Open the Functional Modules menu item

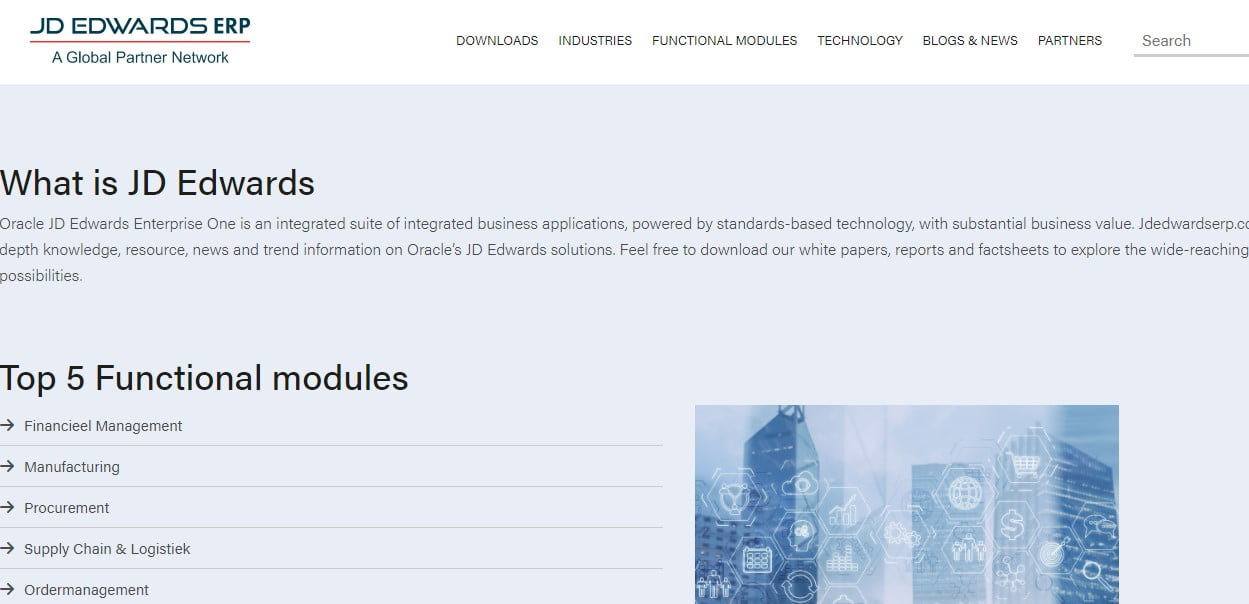click(725, 41)
